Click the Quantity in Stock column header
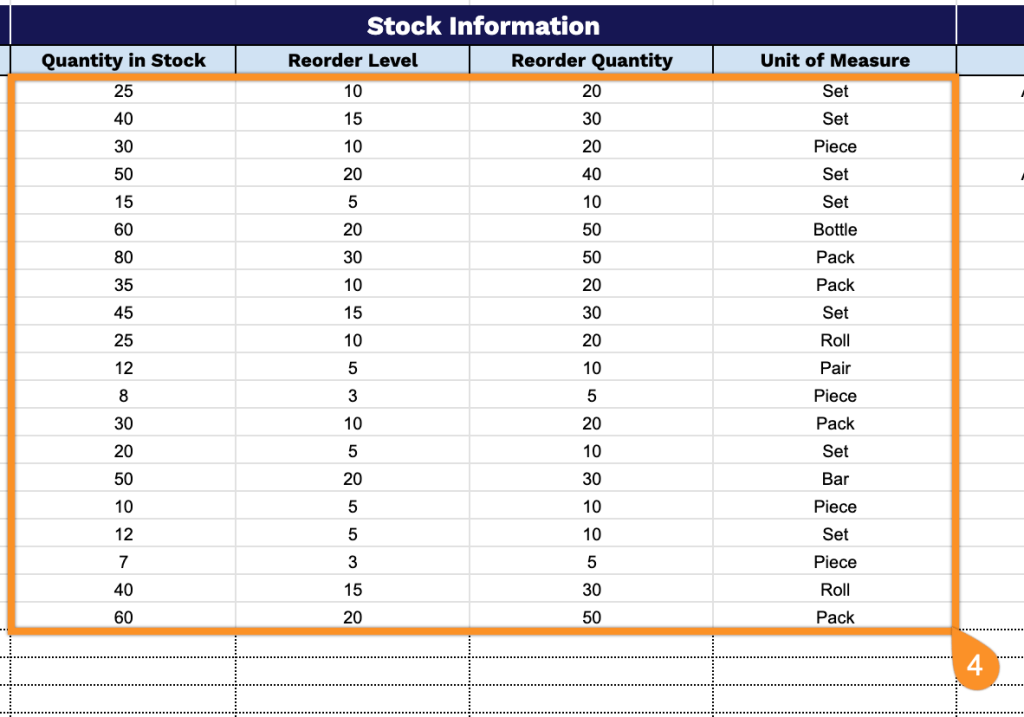 (x=123, y=60)
